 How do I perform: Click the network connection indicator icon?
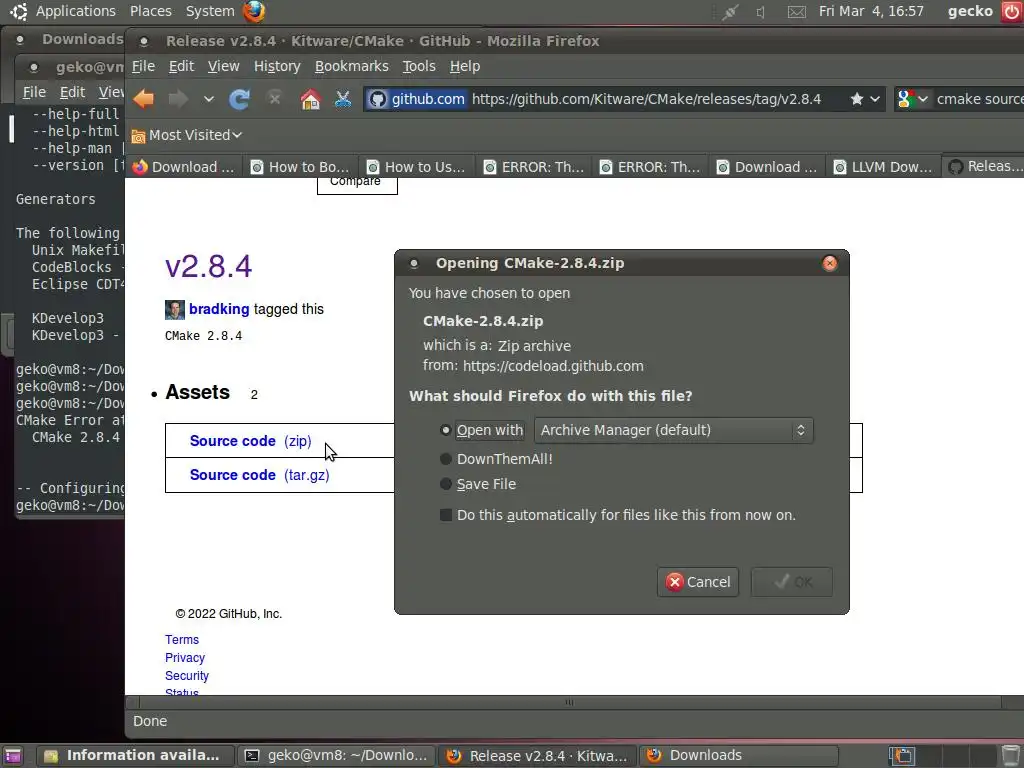click(x=729, y=12)
